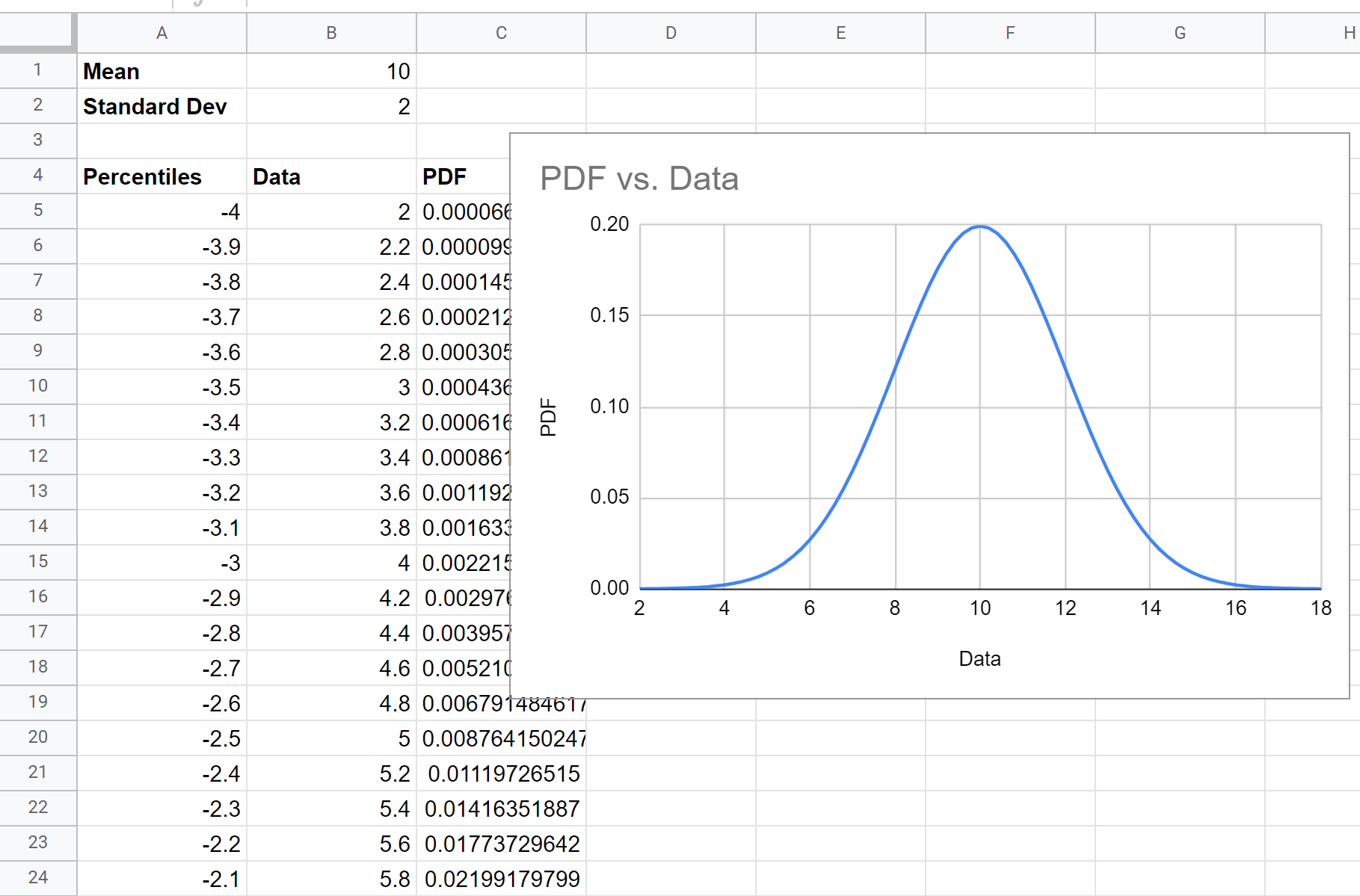This screenshot has height=896, width=1360.
Task: Click row 24 header
Action: click(38, 878)
